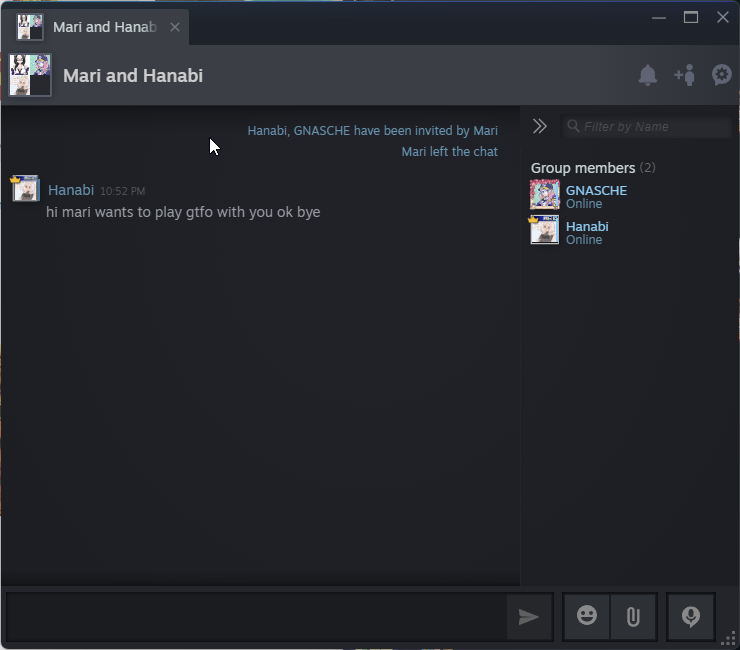Viewport: 740px width, 650px height.
Task: Click GNASCHE's avatar in members list
Action: 545,194
